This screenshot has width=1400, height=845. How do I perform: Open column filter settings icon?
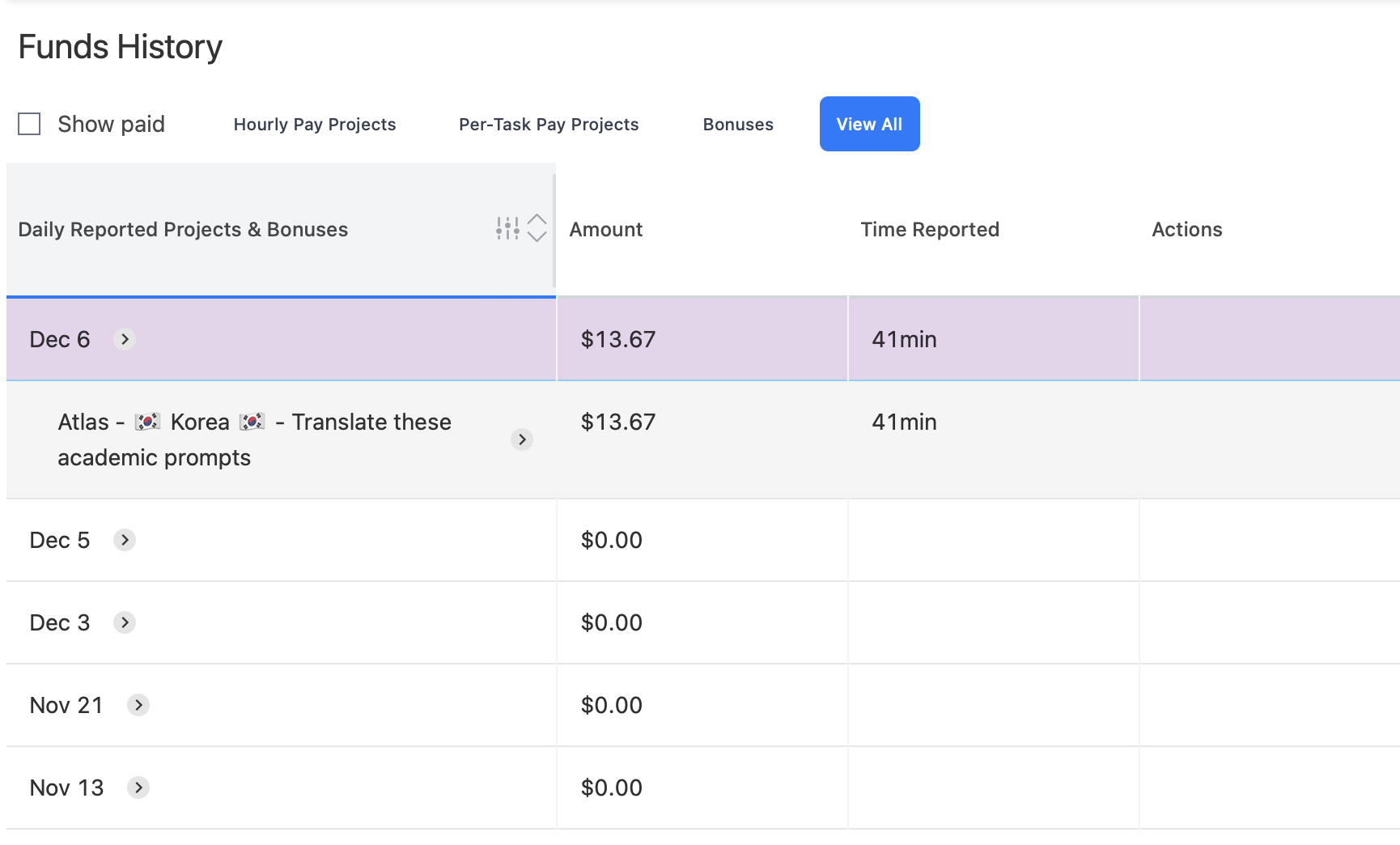click(507, 229)
